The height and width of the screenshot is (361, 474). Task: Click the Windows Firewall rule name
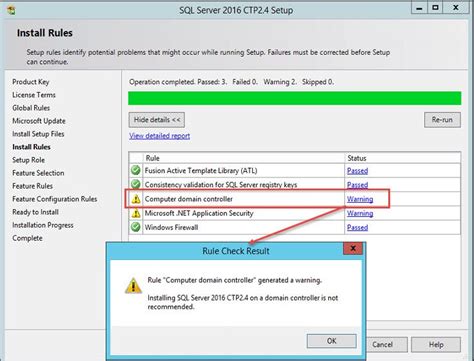point(171,227)
